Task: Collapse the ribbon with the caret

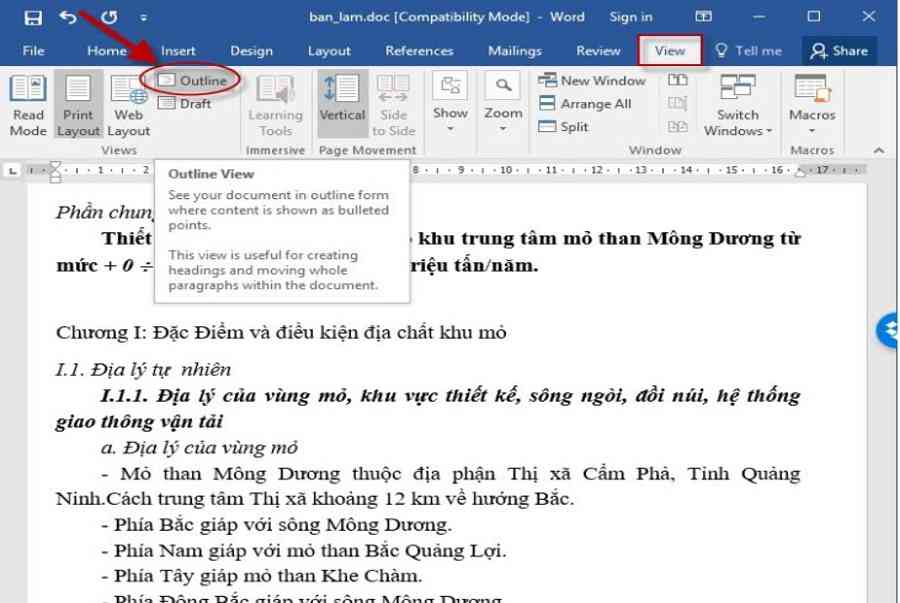Action: tap(879, 150)
